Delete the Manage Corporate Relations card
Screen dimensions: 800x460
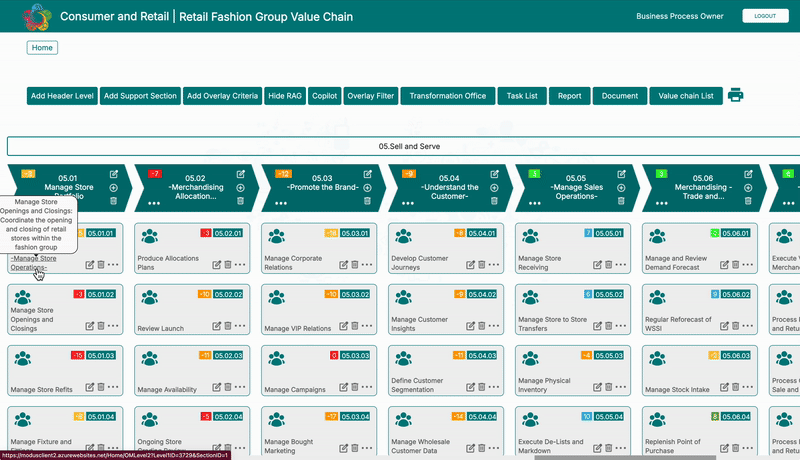(355, 265)
